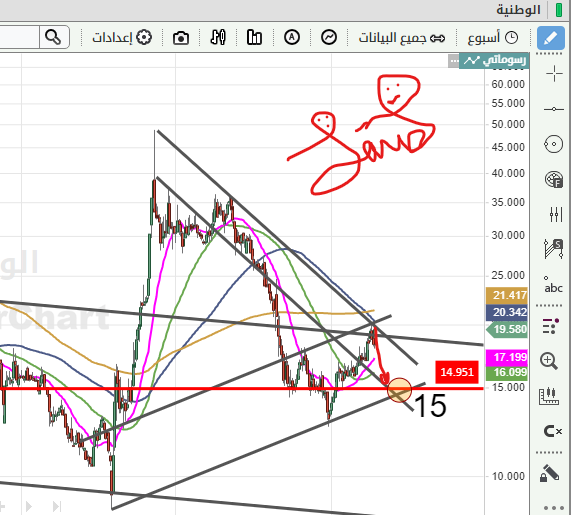Image resolution: width=571 pixels, height=515 pixels.
Task: Open the candlestick chart type selector
Action: (218, 37)
